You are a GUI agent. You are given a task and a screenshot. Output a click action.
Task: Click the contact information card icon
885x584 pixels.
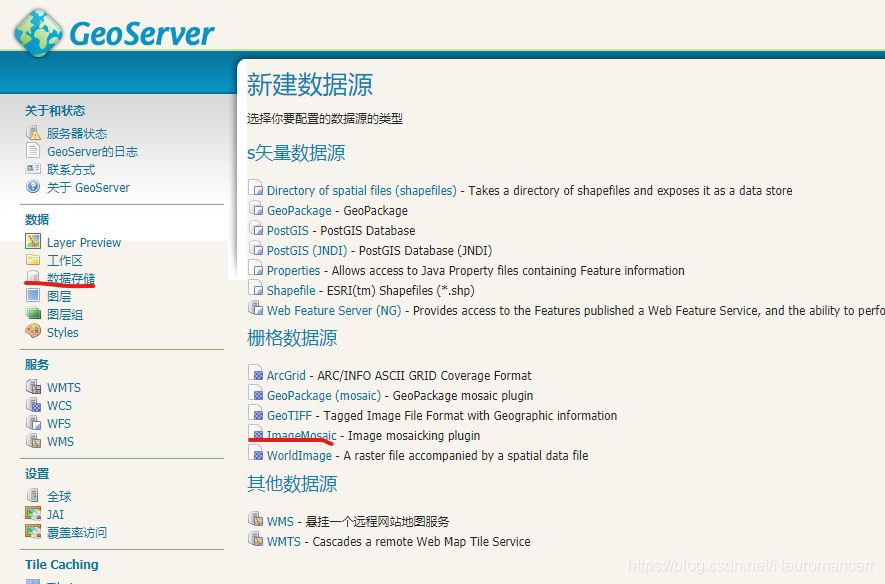(x=33, y=169)
